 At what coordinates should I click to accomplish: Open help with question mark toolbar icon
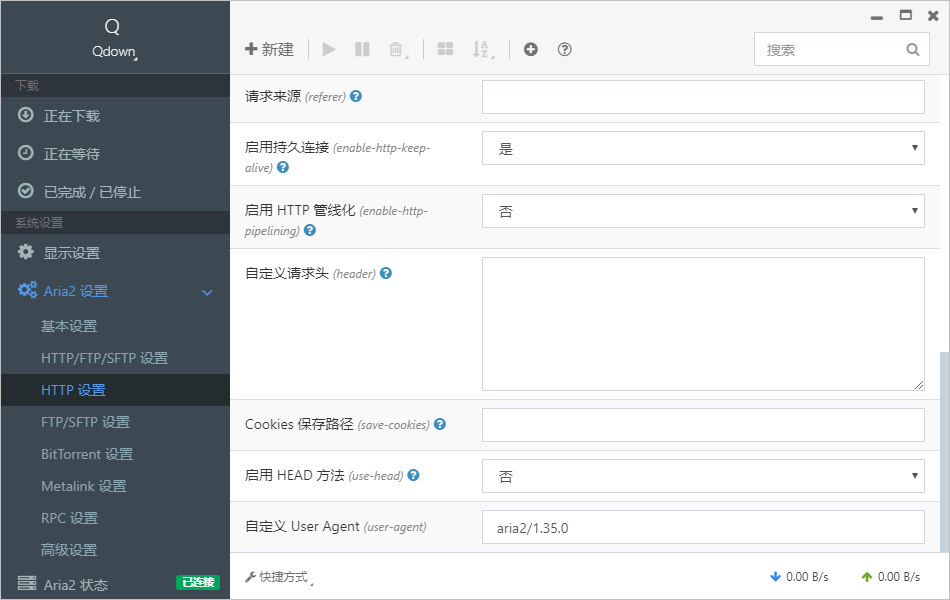pyautogui.click(x=565, y=49)
